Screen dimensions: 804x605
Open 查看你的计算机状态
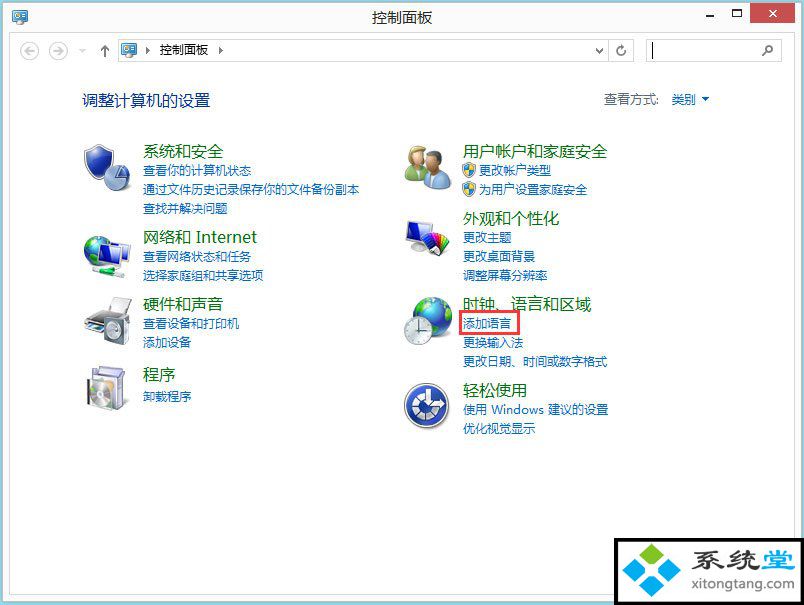pos(197,171)
